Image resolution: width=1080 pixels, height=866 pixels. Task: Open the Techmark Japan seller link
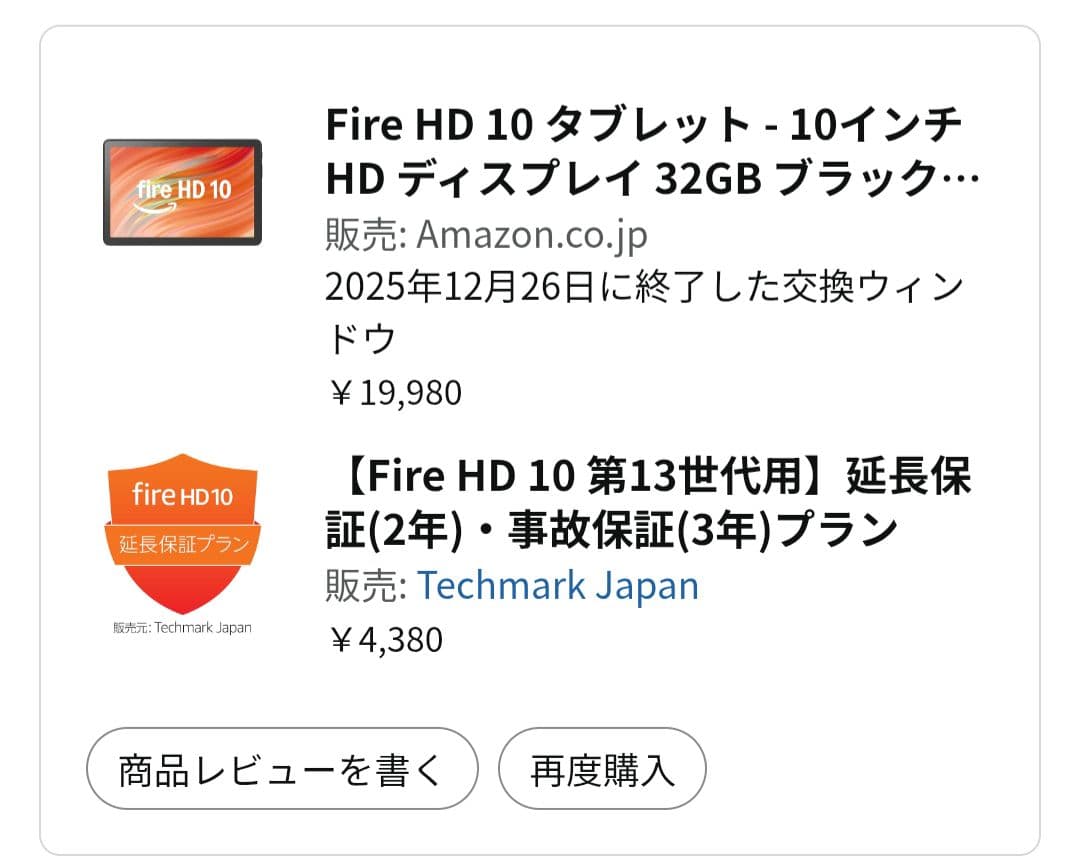558,586
